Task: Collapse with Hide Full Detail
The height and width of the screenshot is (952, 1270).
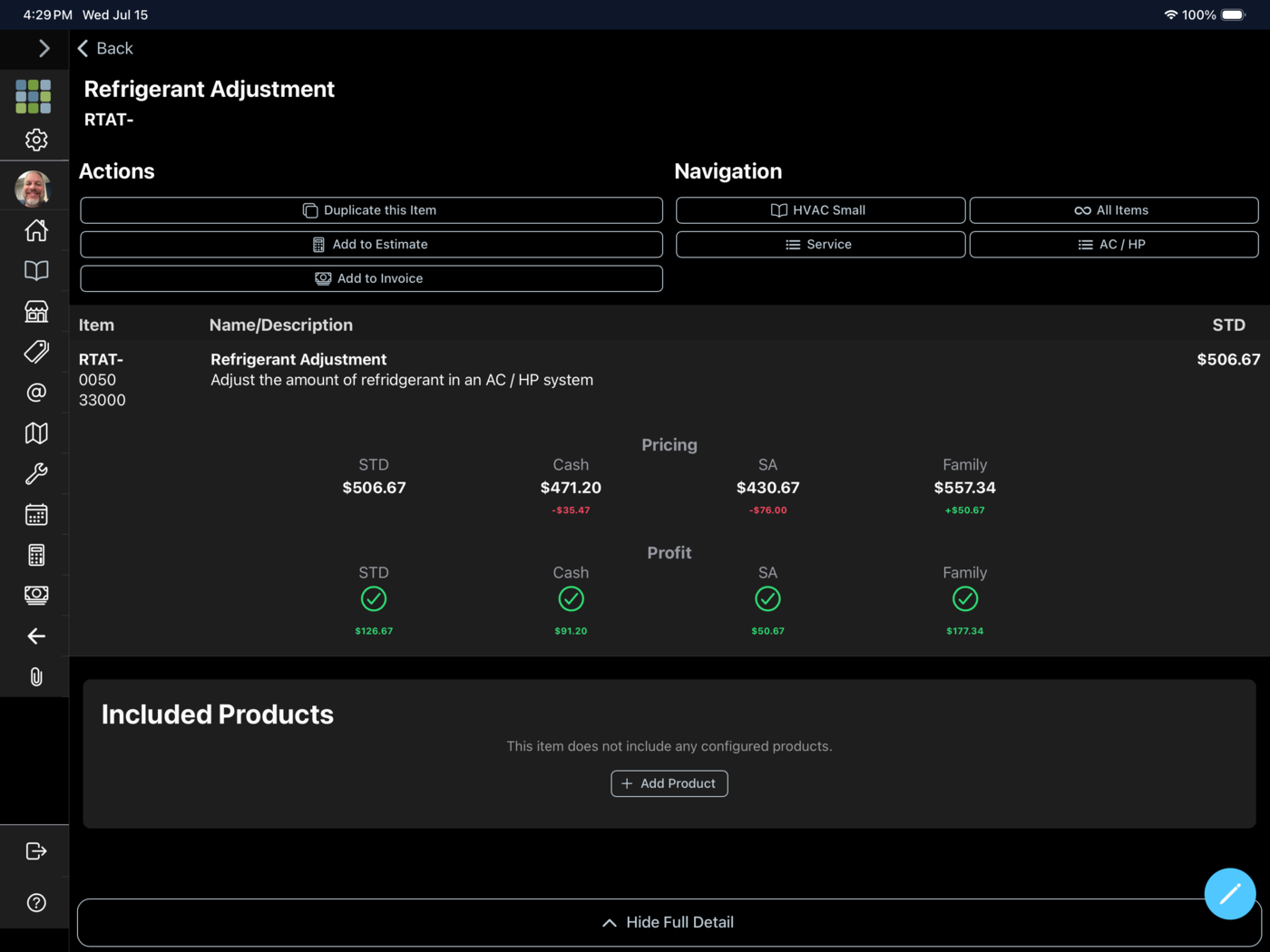Action: coord(668,923)
